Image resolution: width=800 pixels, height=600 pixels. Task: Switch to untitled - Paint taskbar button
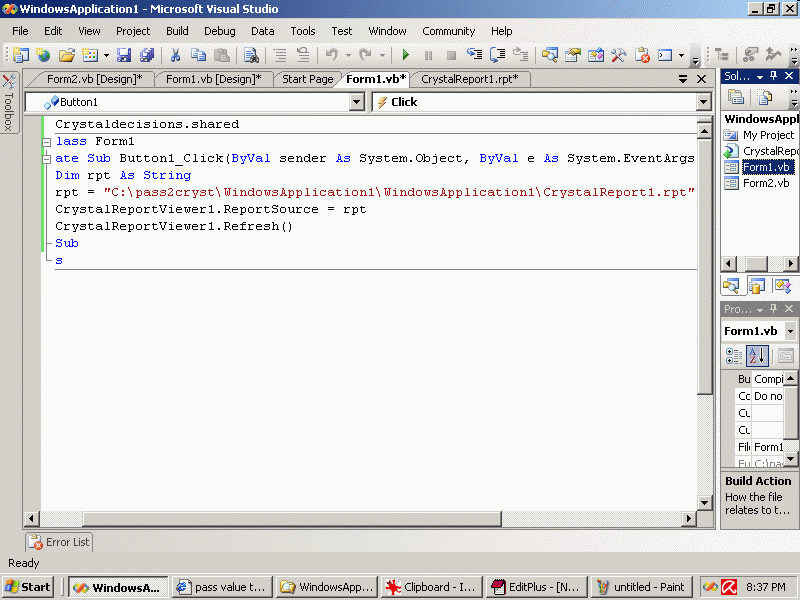point(641,587)
